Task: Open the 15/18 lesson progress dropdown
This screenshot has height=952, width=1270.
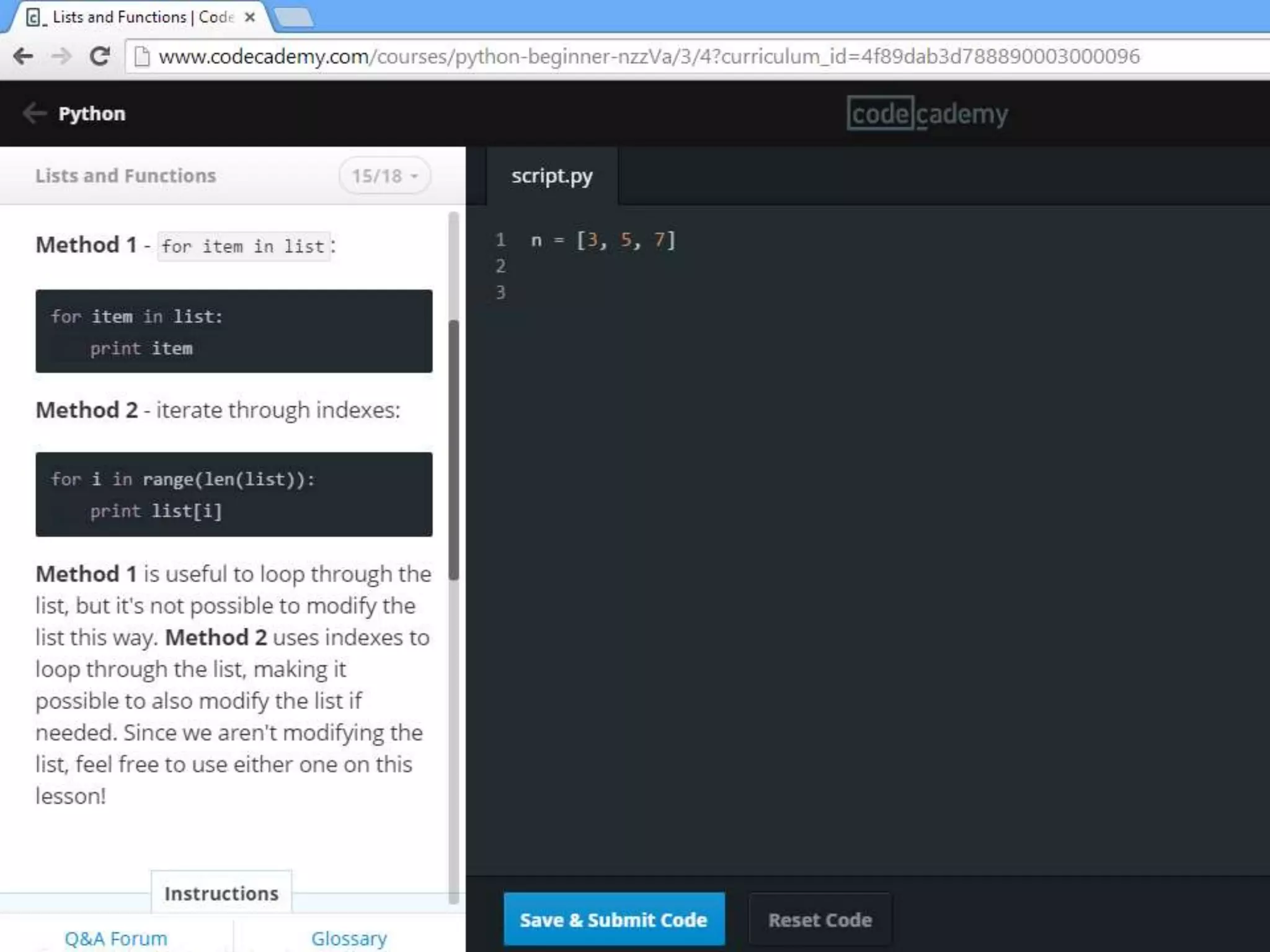Action: click(384, 176)
